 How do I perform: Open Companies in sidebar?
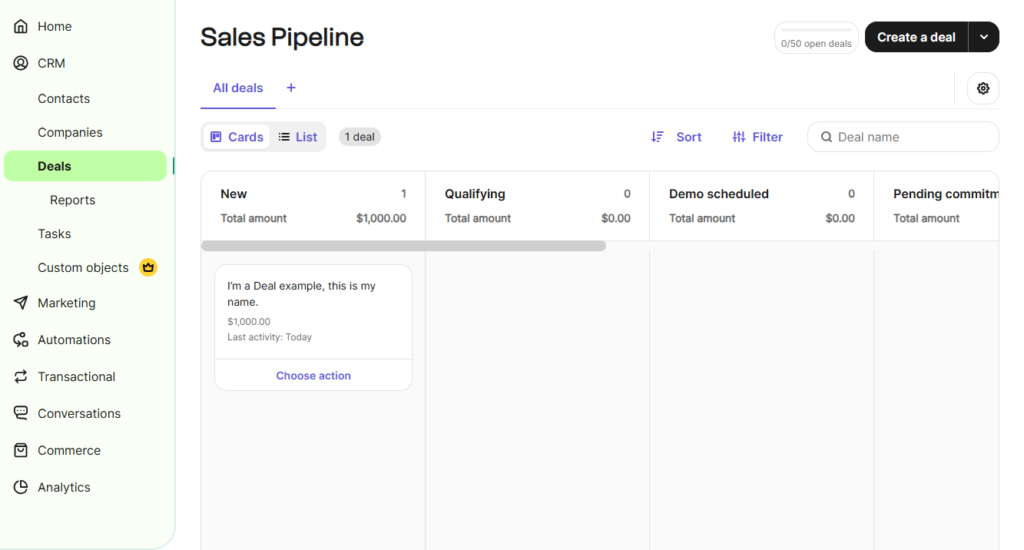[70, 133]
